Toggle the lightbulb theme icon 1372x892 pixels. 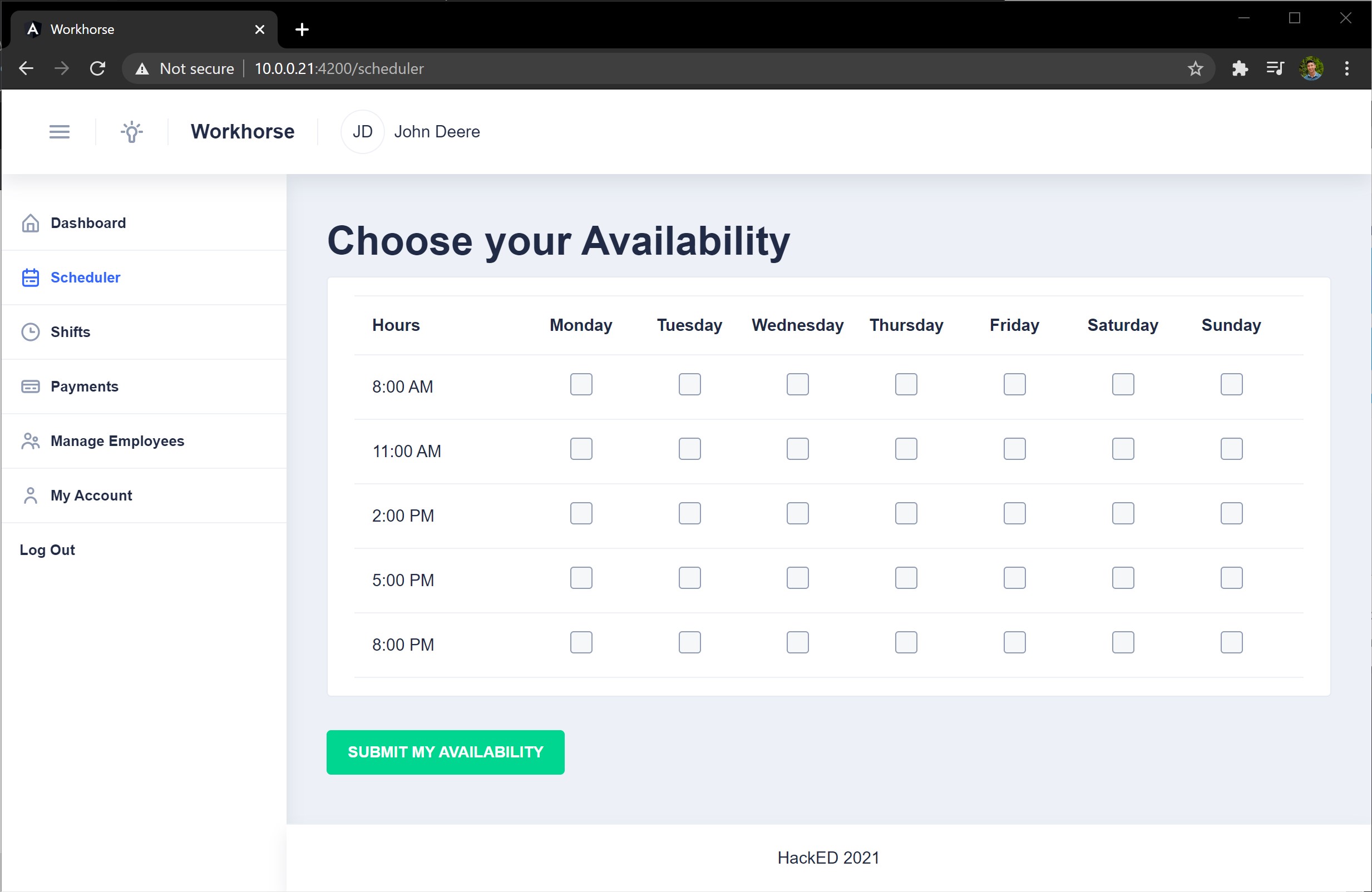coord(131,131)
